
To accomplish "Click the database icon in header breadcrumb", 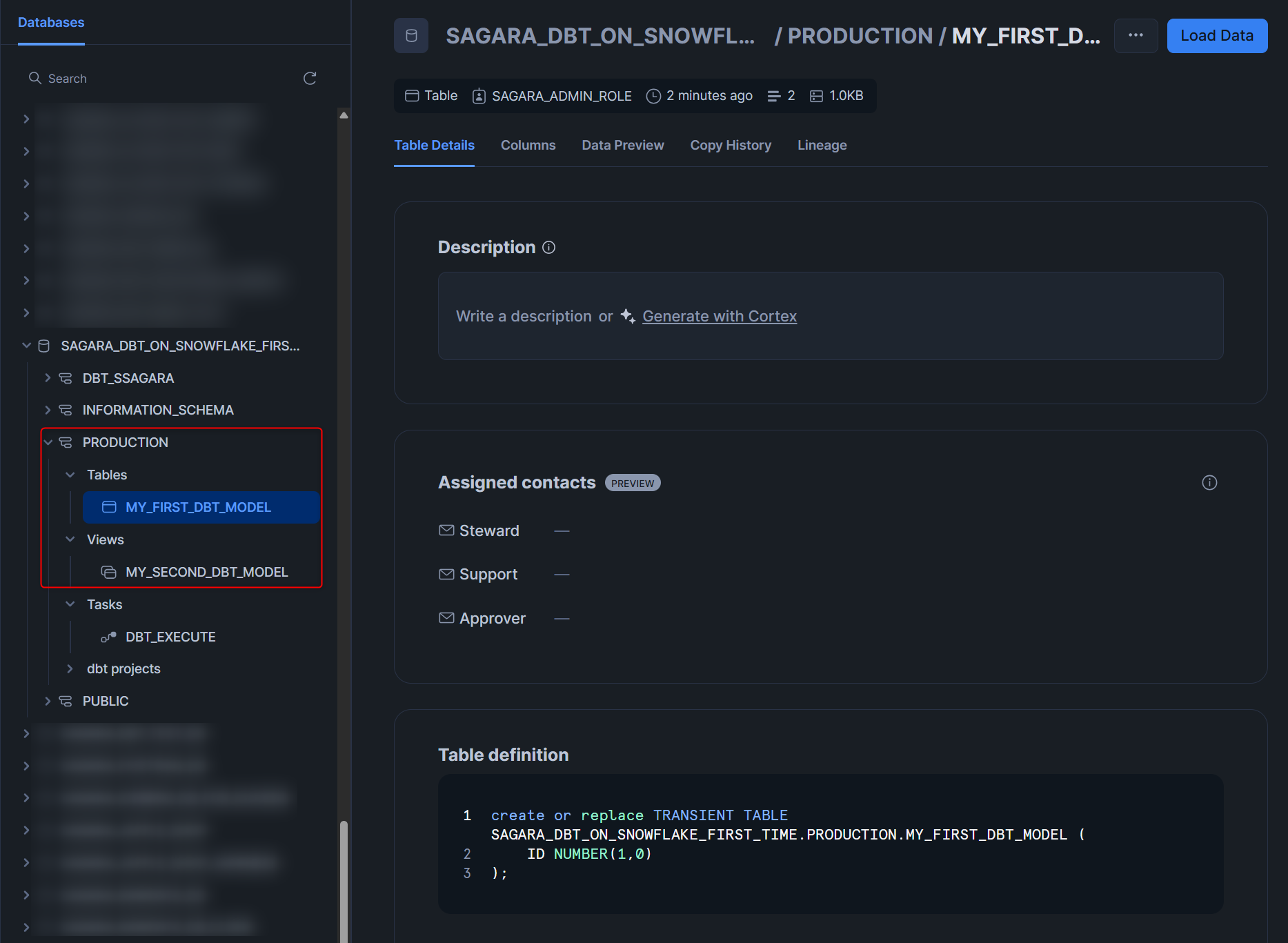I will click(x=411, y=36).
